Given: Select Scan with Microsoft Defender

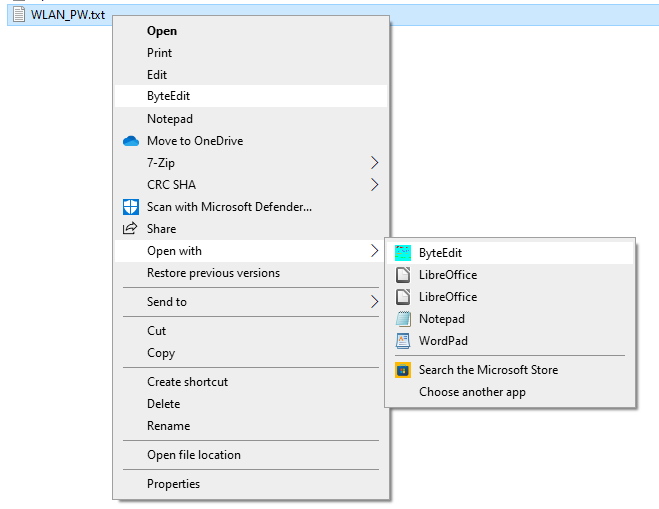Looking at the screenshot, I should pos(251,207).
